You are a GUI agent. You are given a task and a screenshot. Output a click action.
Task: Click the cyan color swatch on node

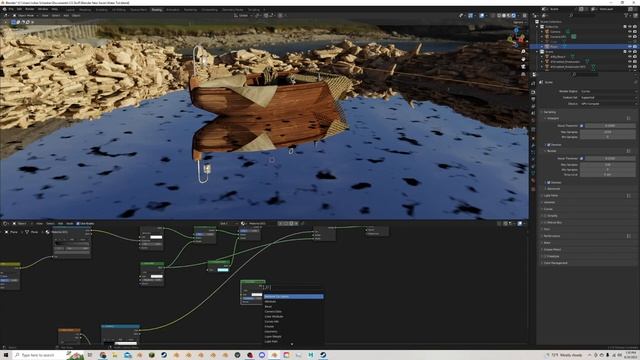(223, 270)
